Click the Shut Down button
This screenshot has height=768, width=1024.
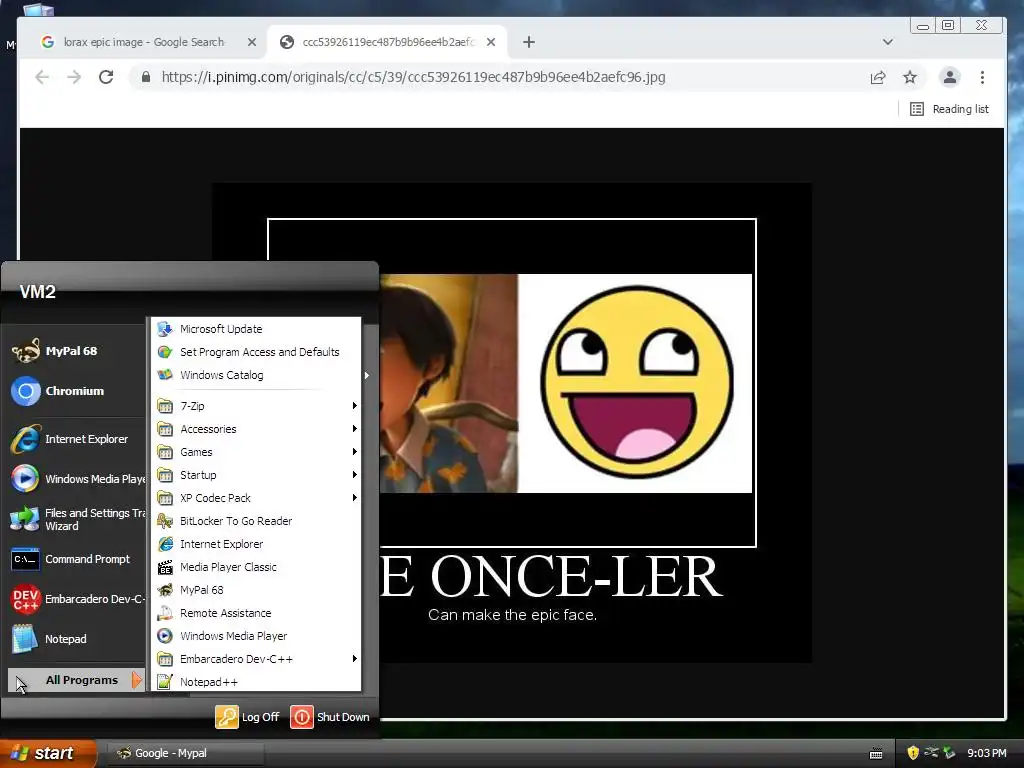tap(330, 717)
